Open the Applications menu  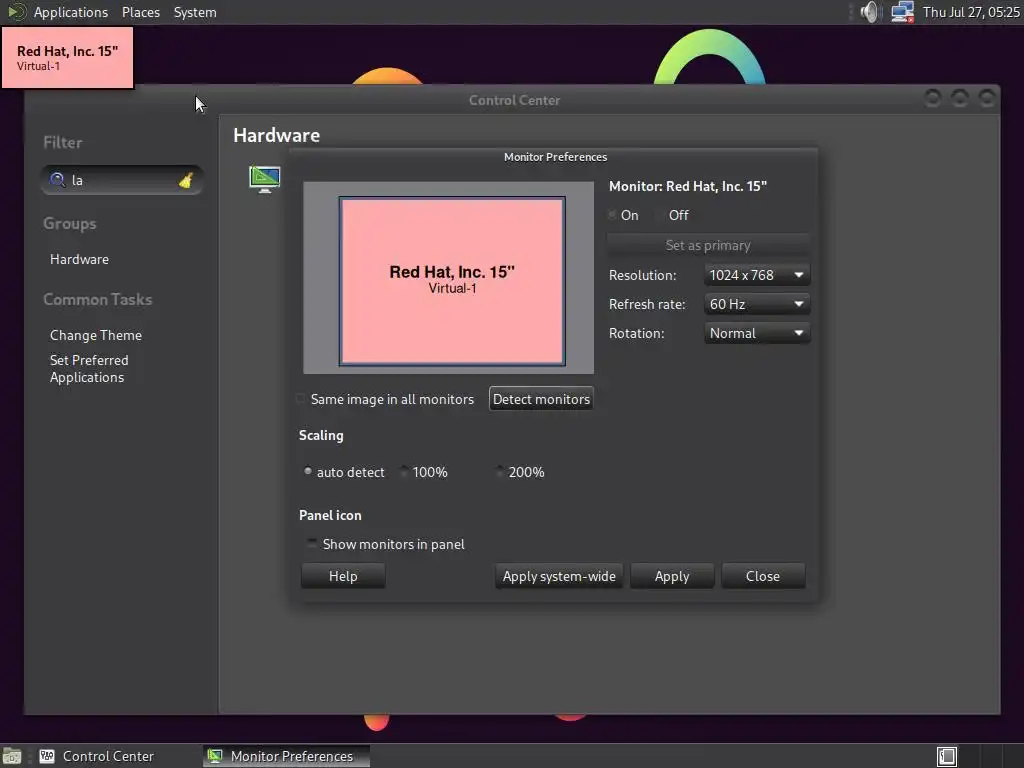(71, 12)
